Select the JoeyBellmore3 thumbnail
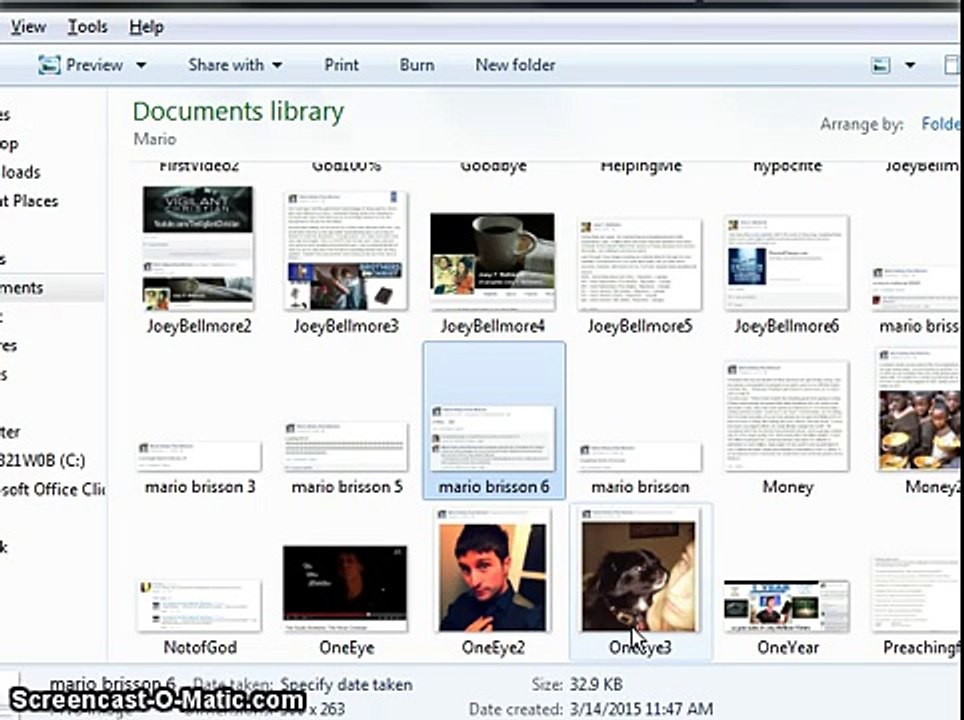 (346, 251)
